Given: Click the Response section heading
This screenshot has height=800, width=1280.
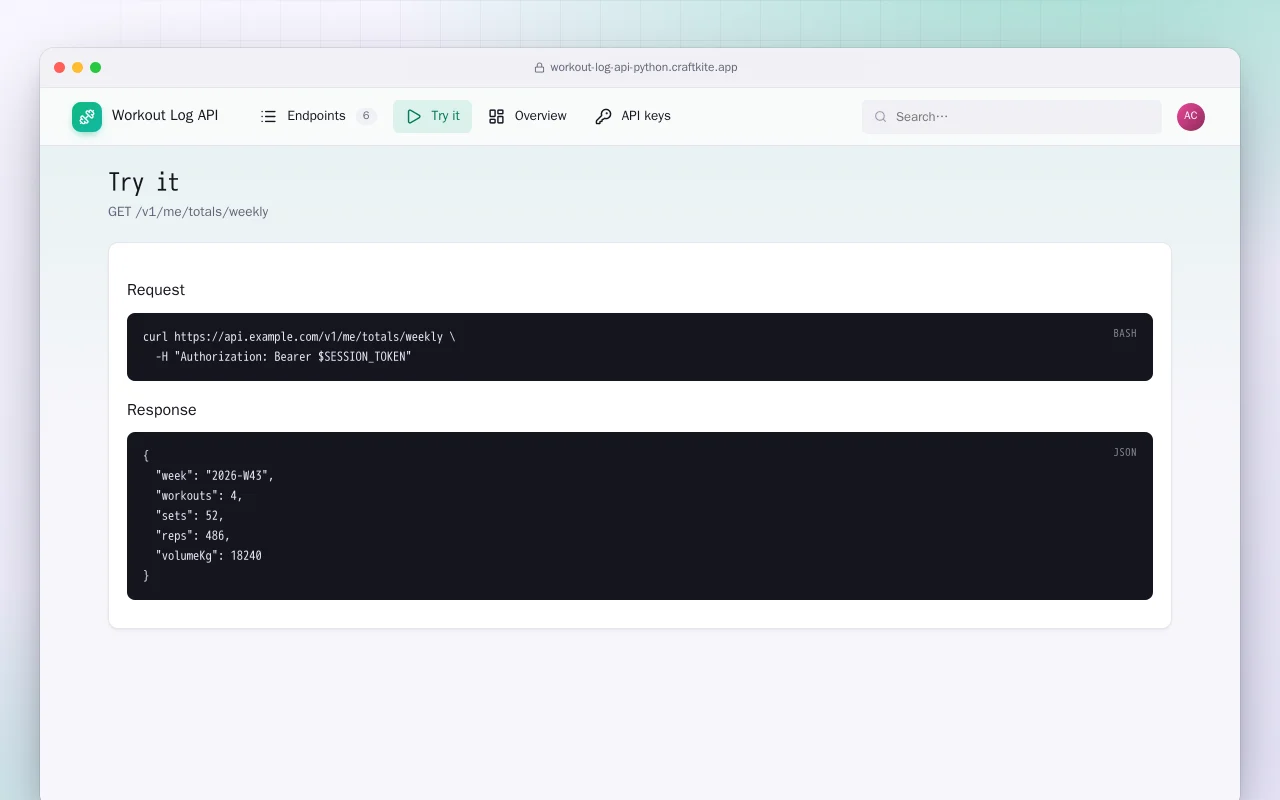Looking at the screenshot, I should 162,410.
